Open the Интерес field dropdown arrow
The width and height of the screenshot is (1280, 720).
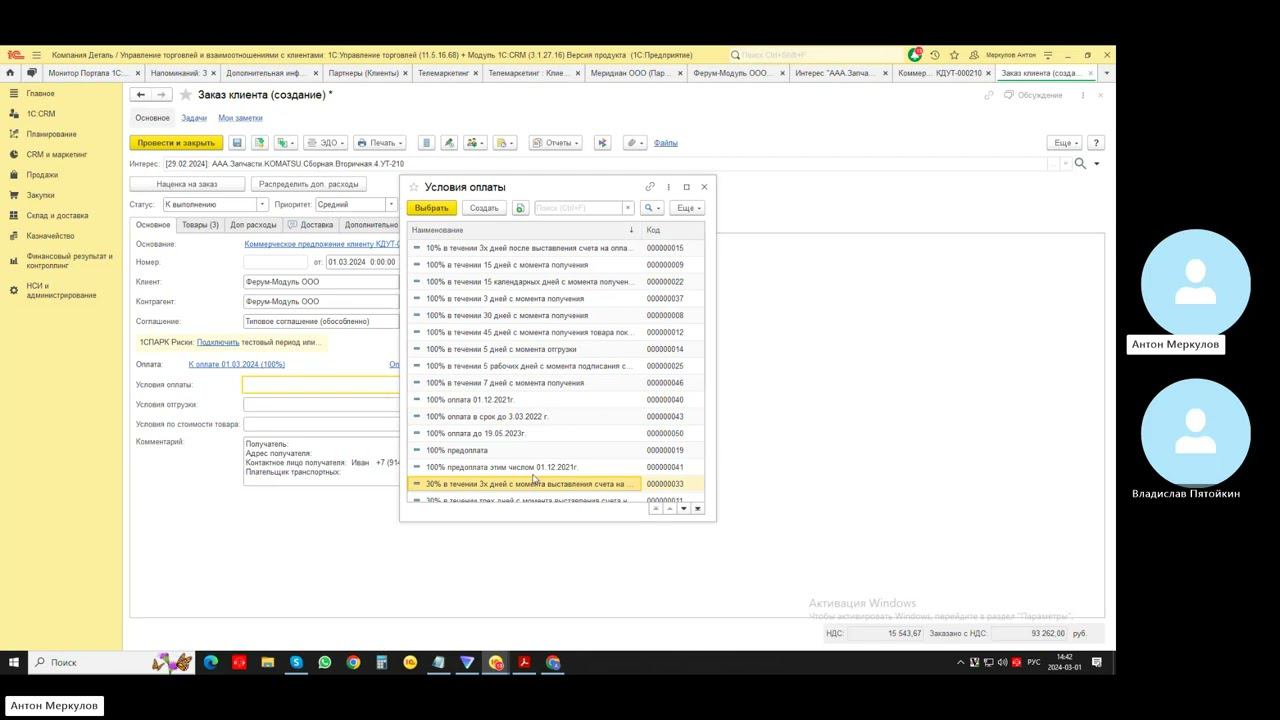[x=1097, y=164]
